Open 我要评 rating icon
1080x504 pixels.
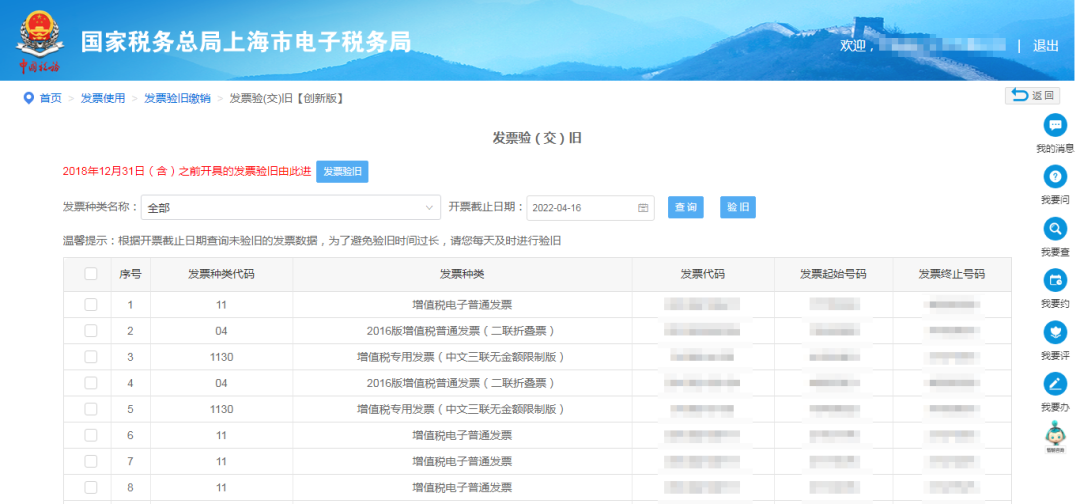click(x=1055, y=332)
